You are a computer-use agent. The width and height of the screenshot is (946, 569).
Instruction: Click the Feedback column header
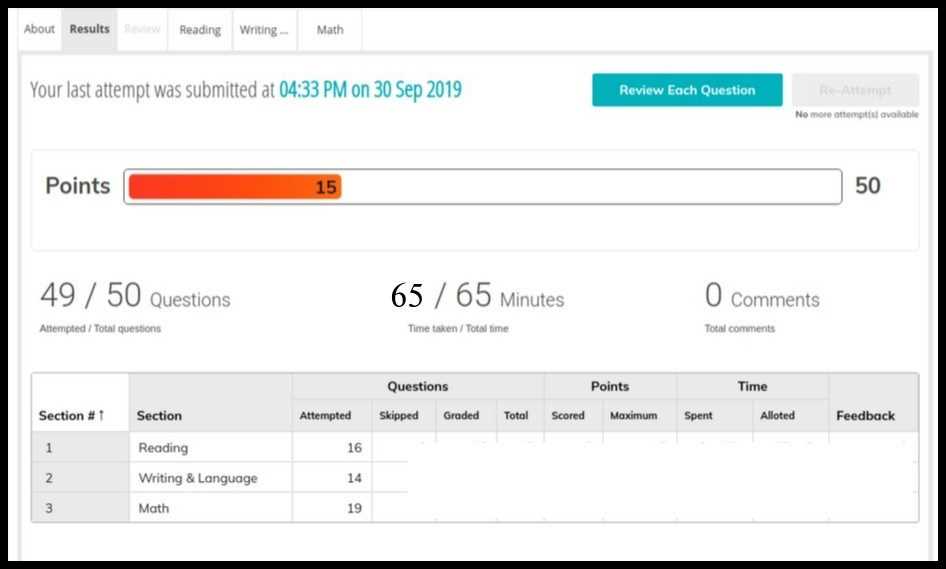pyautogui.click(x=866, y=415)
